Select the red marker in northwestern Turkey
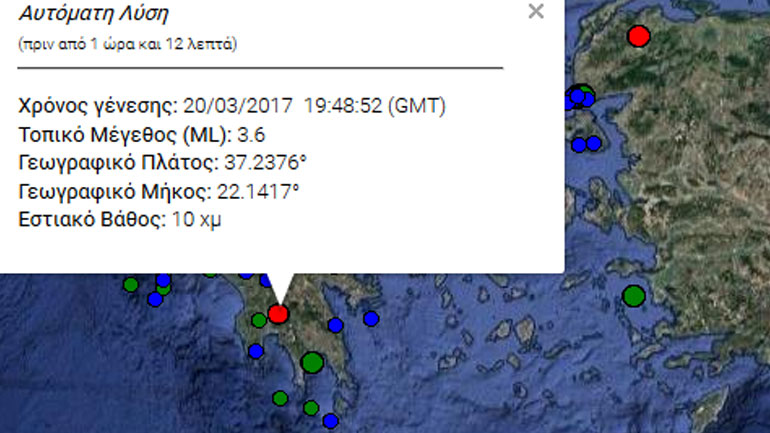Screen dimensions: 770x433 click(x=638, y=37)
